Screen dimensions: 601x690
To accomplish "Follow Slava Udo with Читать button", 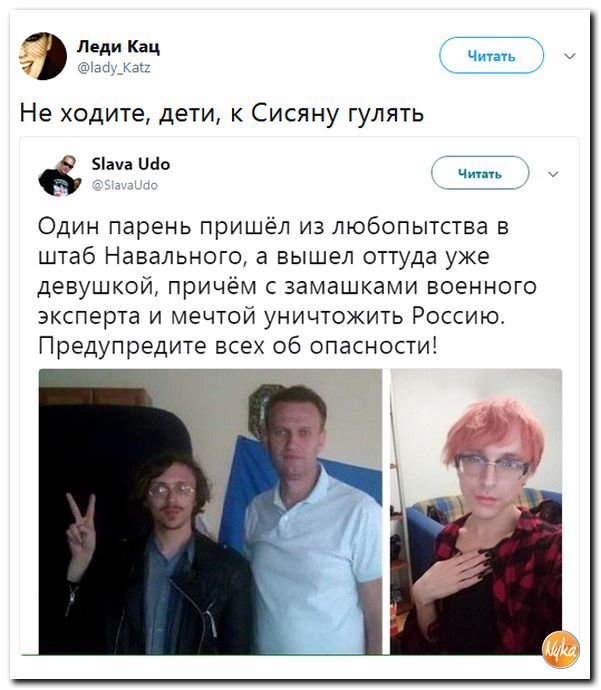I will [x=480, y=173].
